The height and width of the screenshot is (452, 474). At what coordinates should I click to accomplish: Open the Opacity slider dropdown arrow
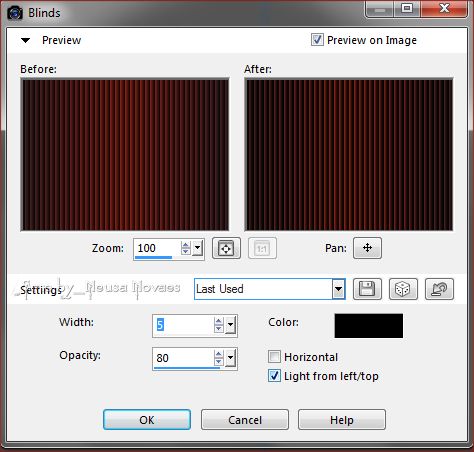[x=230, y=358]
